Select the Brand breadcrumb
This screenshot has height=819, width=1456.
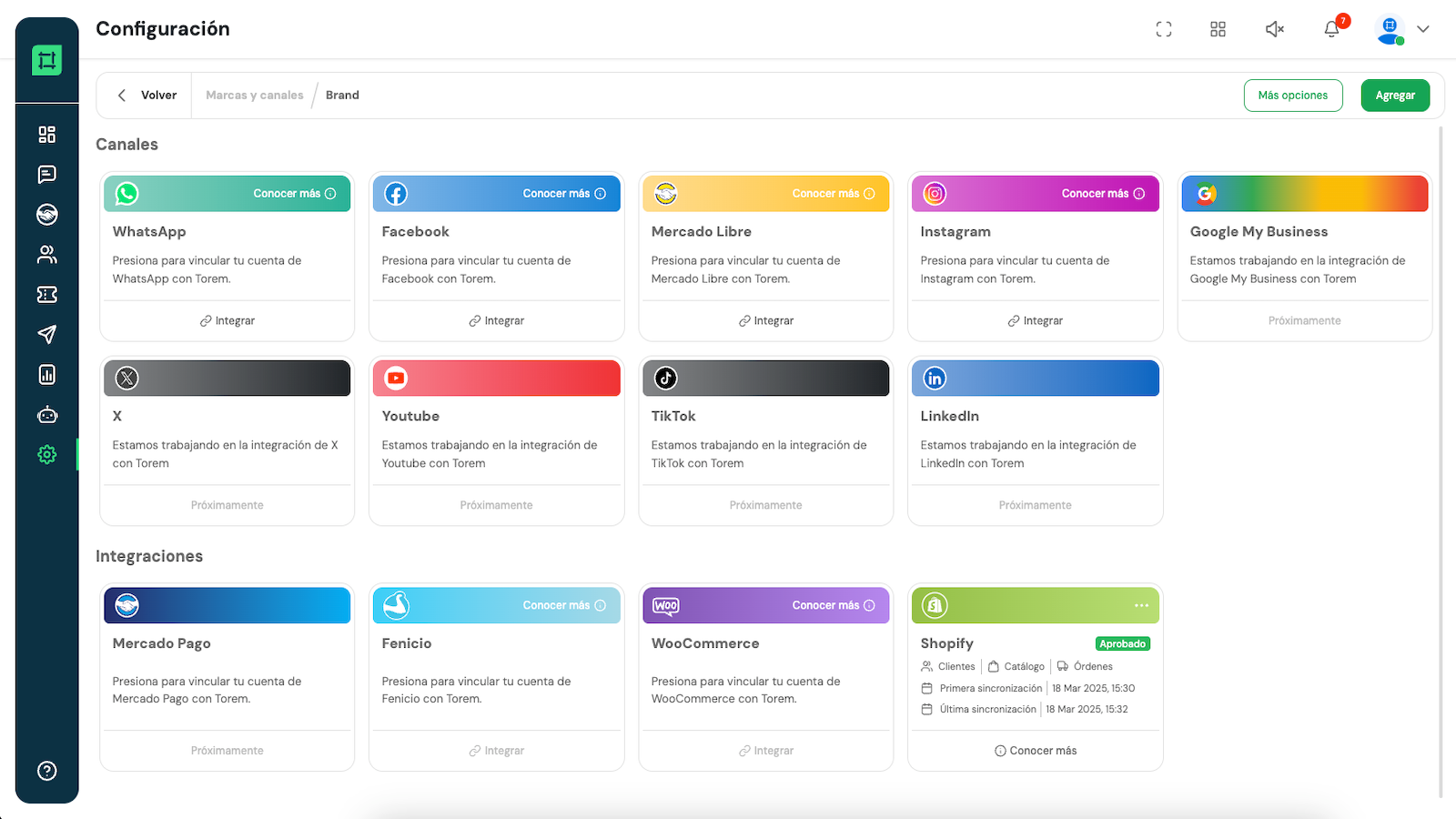pyautogui.click(x=342, y=96)
